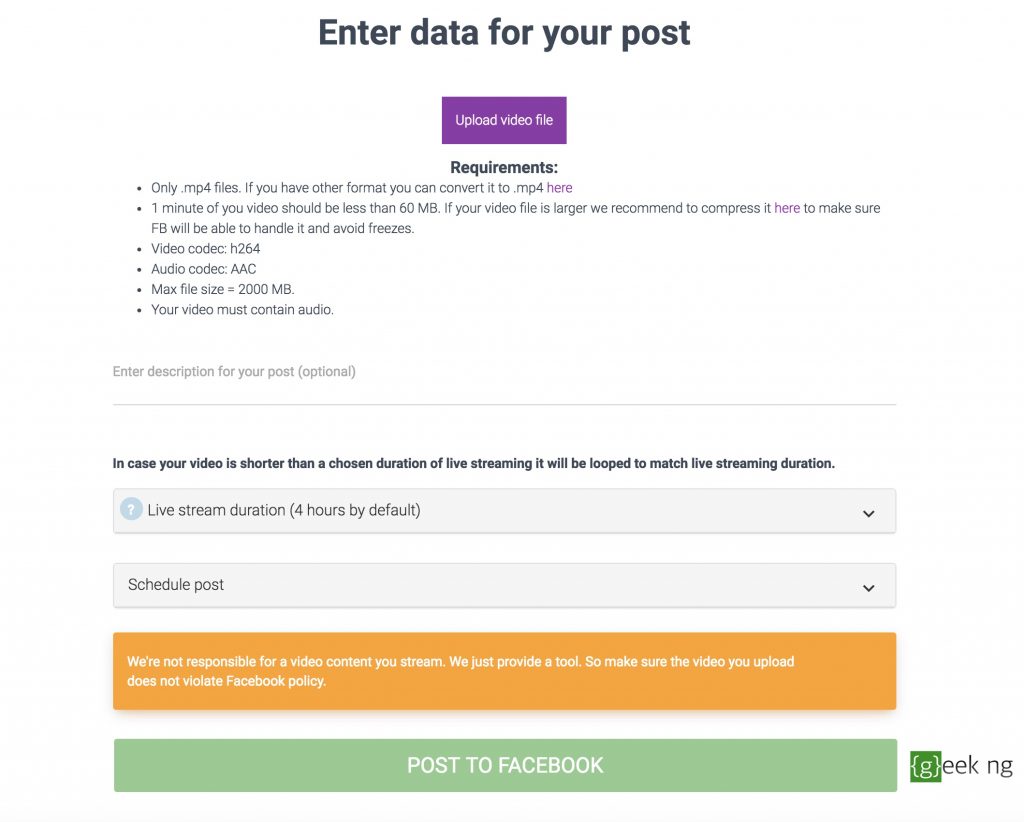Screen dimensions: 1024x822
Task: Select the "Audio codec: AAC" requirement text
Action: (204, 269)
